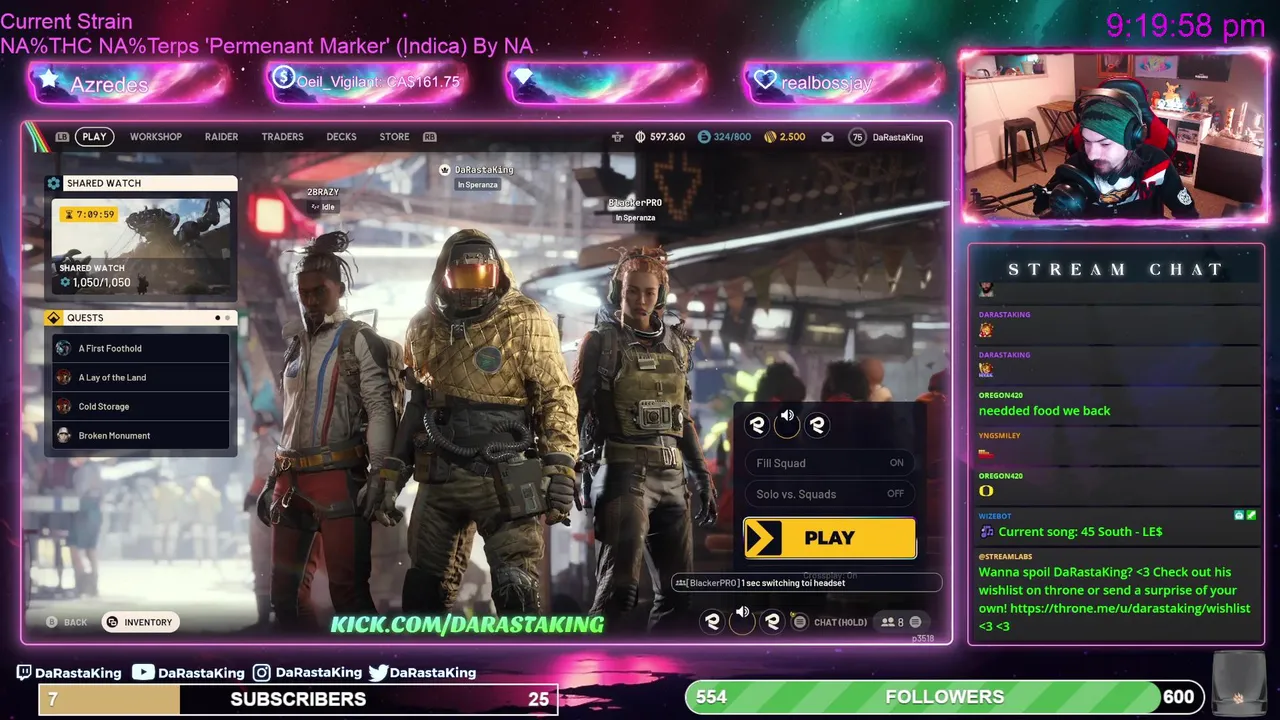Click the Shared Watch gear icon
The height and width of the screenshot is (720, 1280).
click(54, 183)
